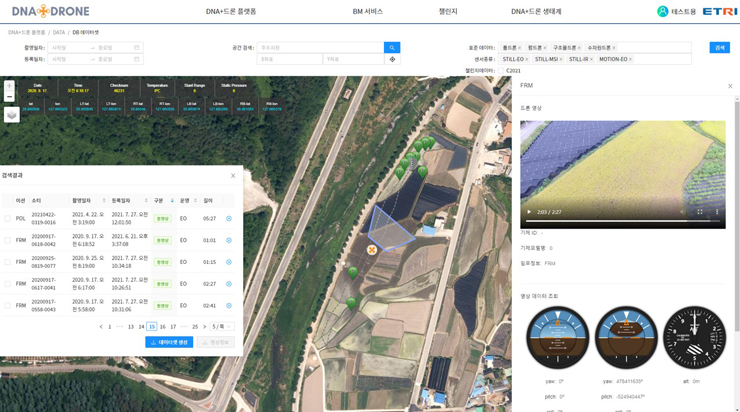Open view icon for row 20200917-0558-0043
Image resolution: width=740 pixels, height=412 pixels.
(229, 305)
